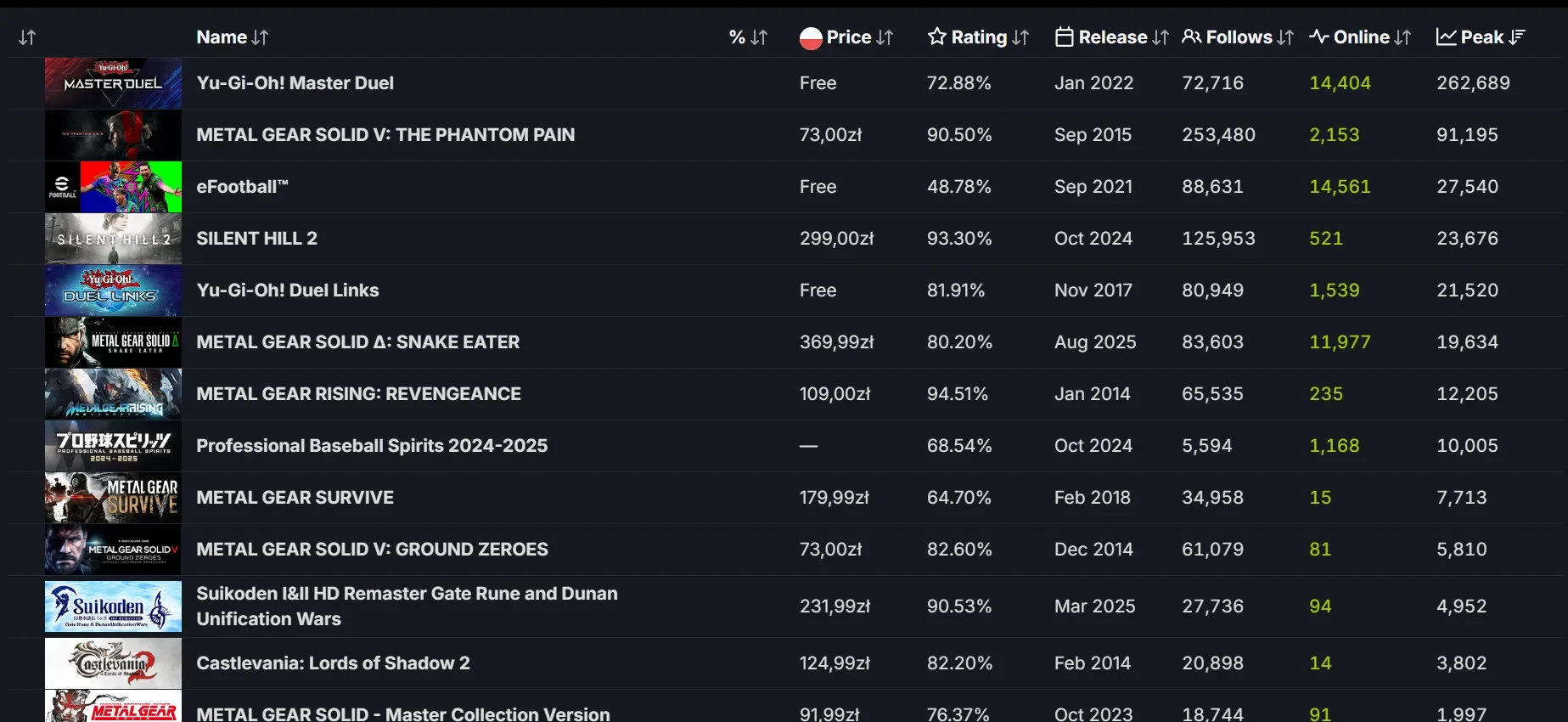Image resolution: width=1568 pixels, height=722 pixels.
Task: Click Castlevania Lords of Shadow 2 thumbnail
Action: [113, 663]
